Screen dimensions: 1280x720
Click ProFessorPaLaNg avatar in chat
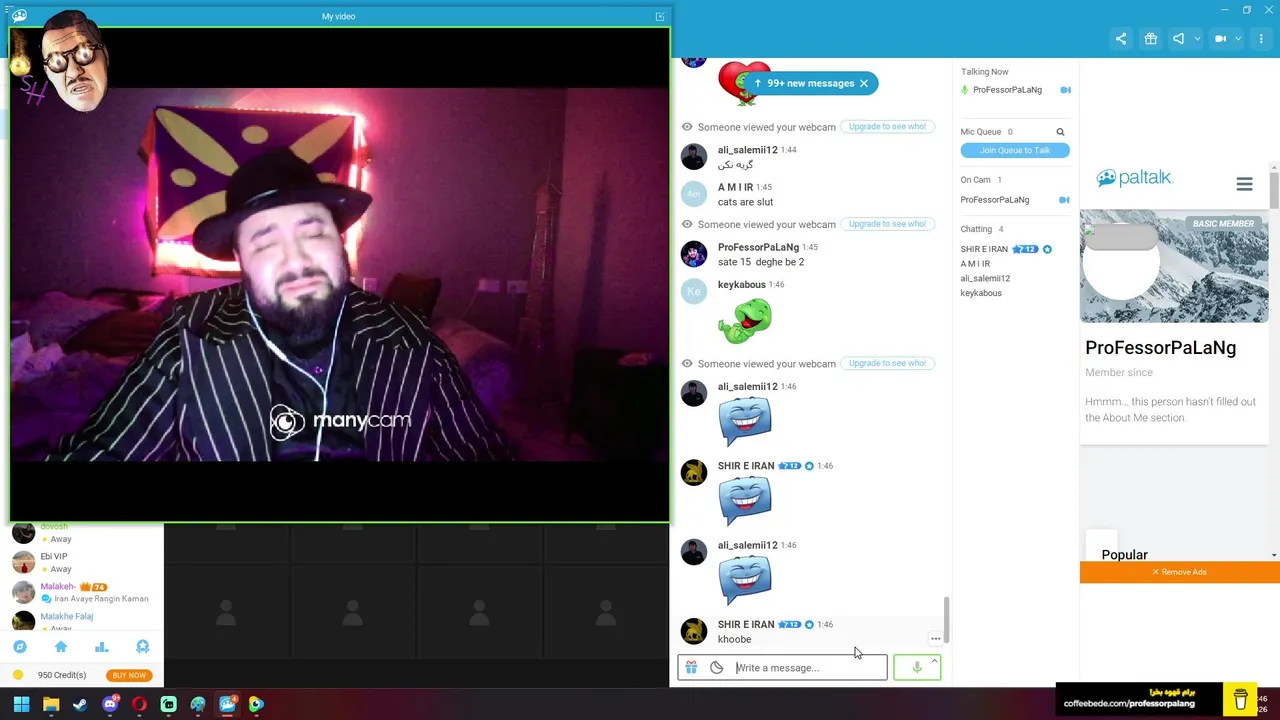point(694,254)
